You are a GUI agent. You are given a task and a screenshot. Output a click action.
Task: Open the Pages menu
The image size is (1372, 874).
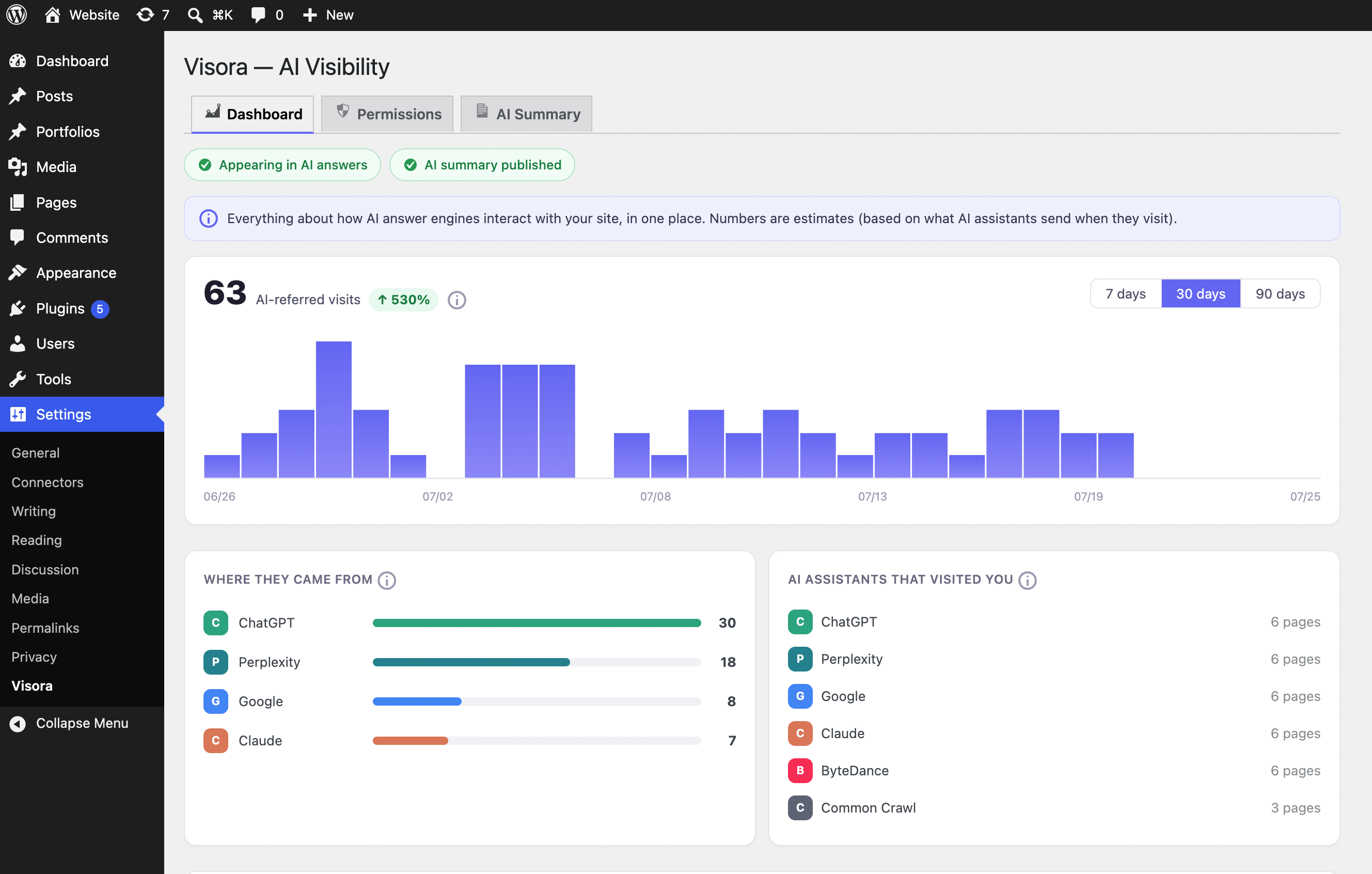tap(82, 202)
